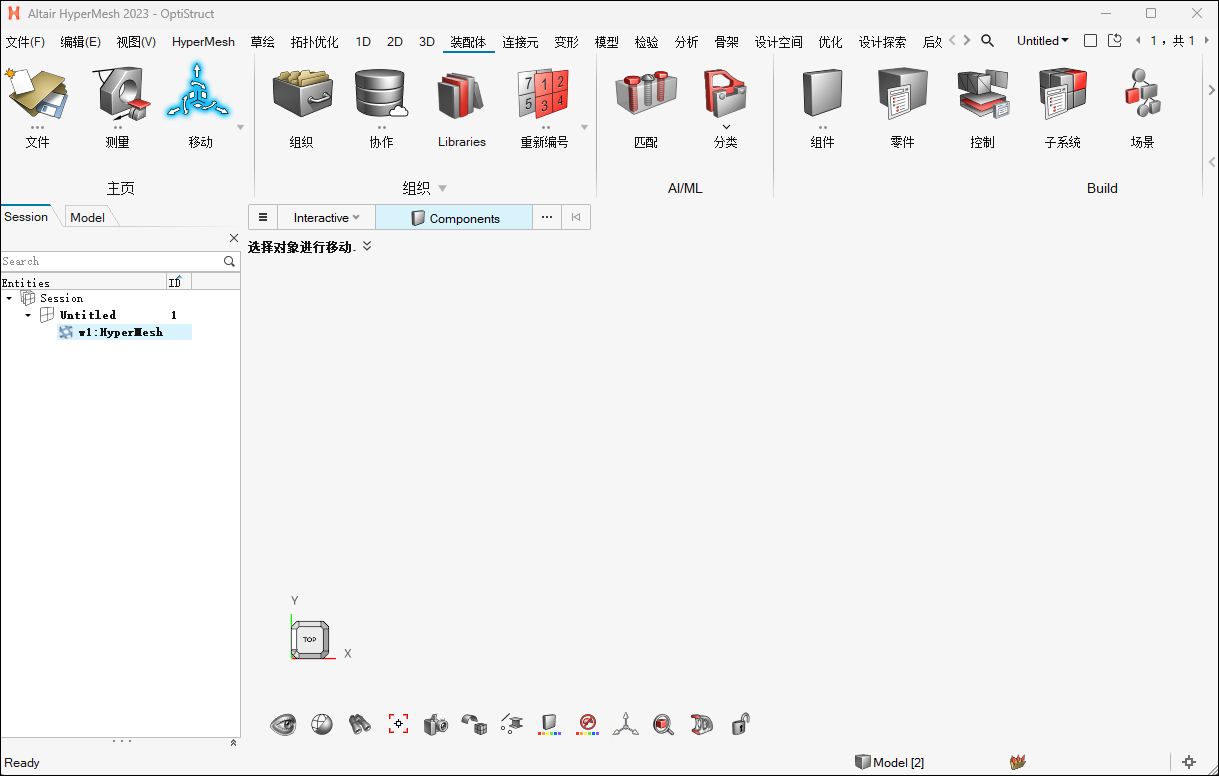Viewport: 1219px width, 776px height.
Task: Select the 组件 (Component) Build icon
Action: point(822,94)
